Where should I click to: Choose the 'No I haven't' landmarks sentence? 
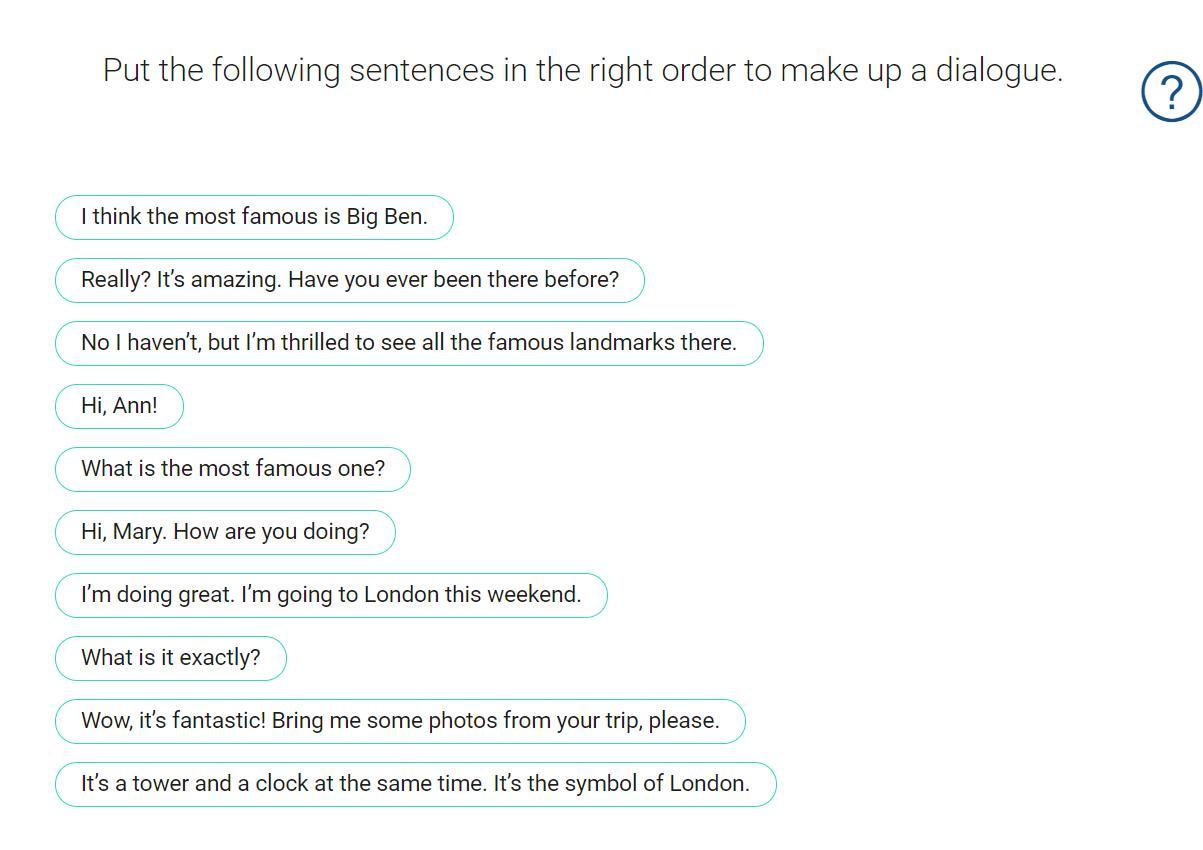(408, 343)
